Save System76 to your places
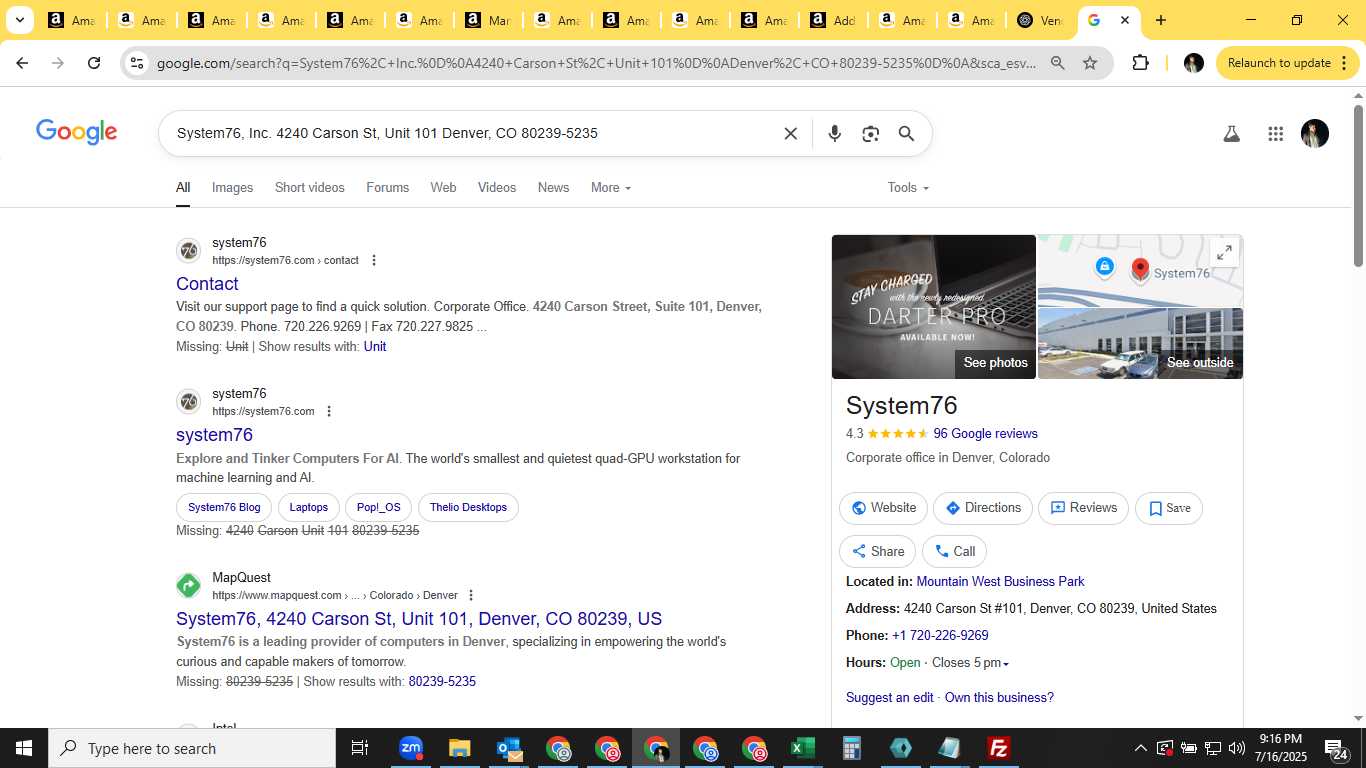 click(1169, 508)
